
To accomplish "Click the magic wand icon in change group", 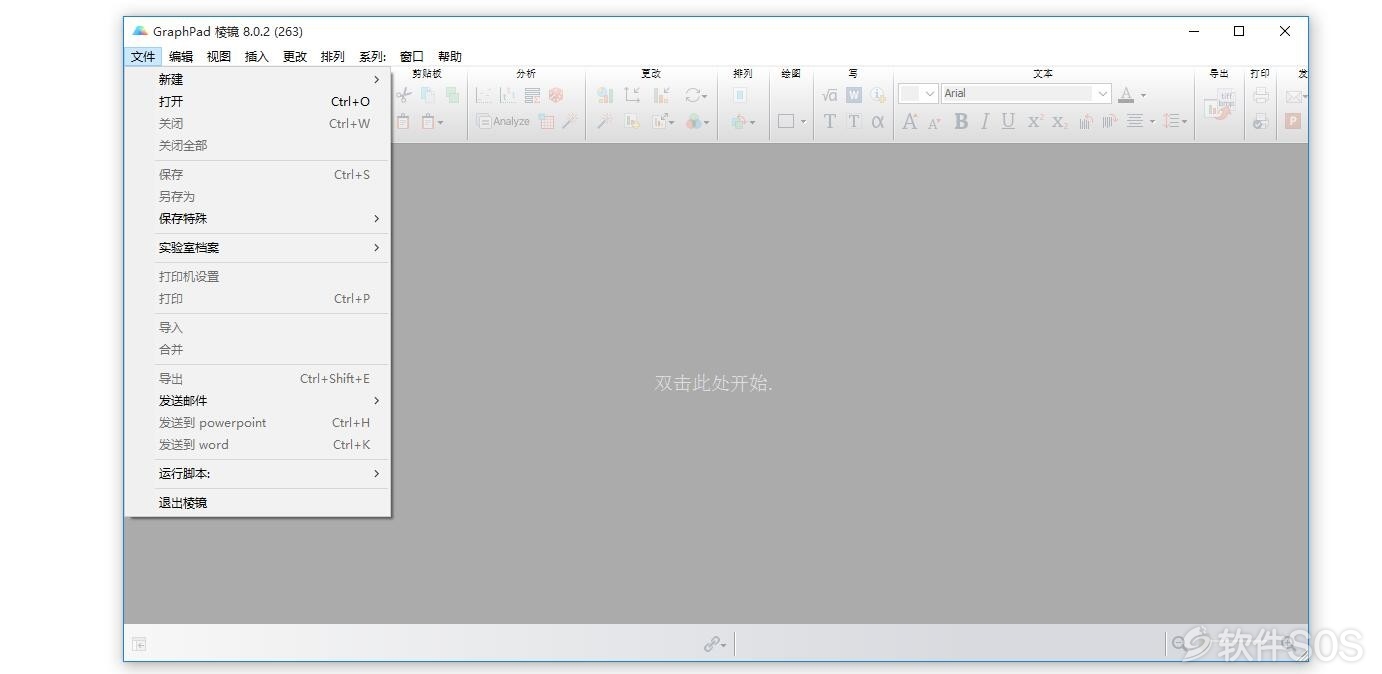I will click(605, 121).
